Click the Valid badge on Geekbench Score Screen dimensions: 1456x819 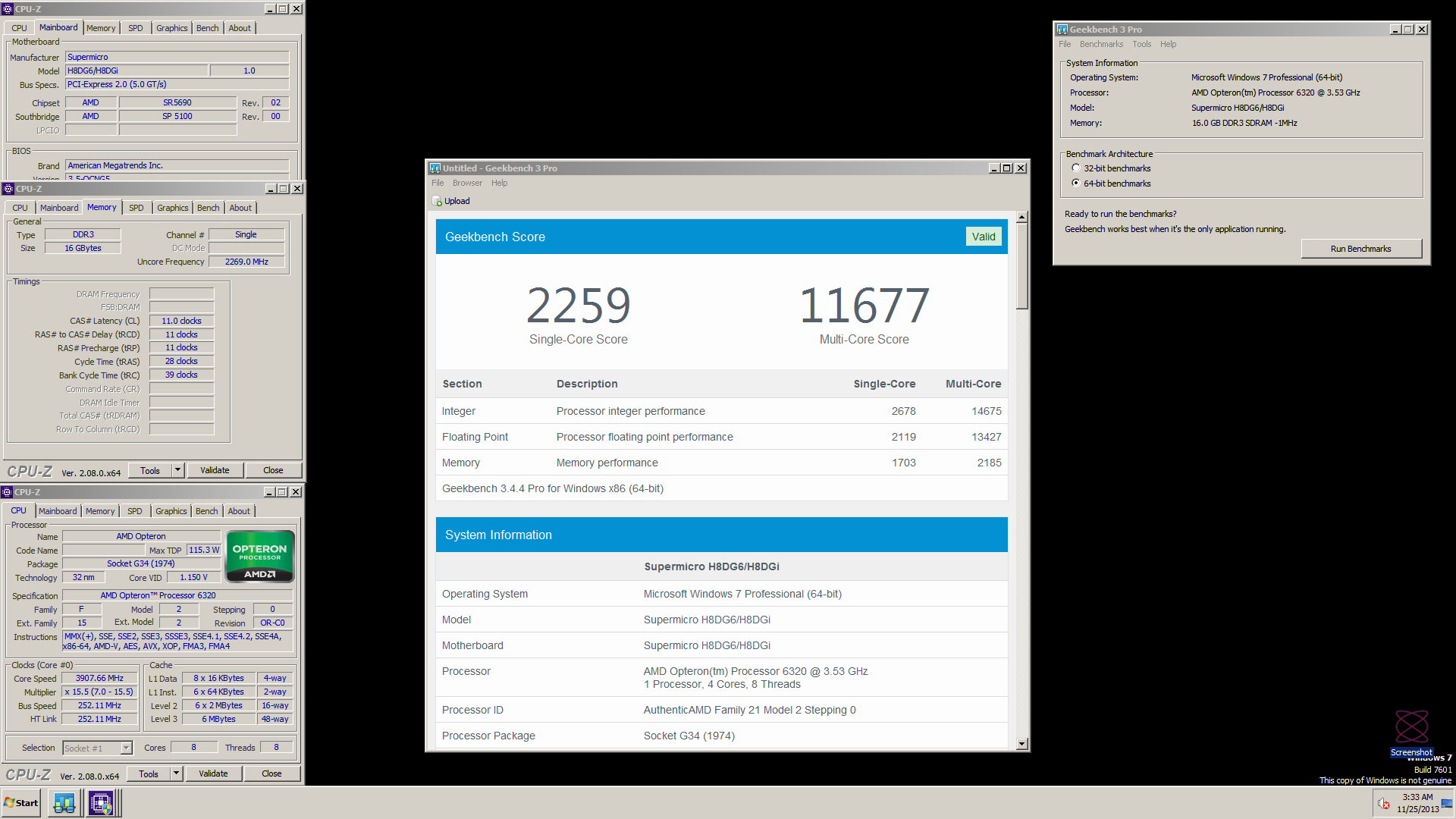pos(984,237)
